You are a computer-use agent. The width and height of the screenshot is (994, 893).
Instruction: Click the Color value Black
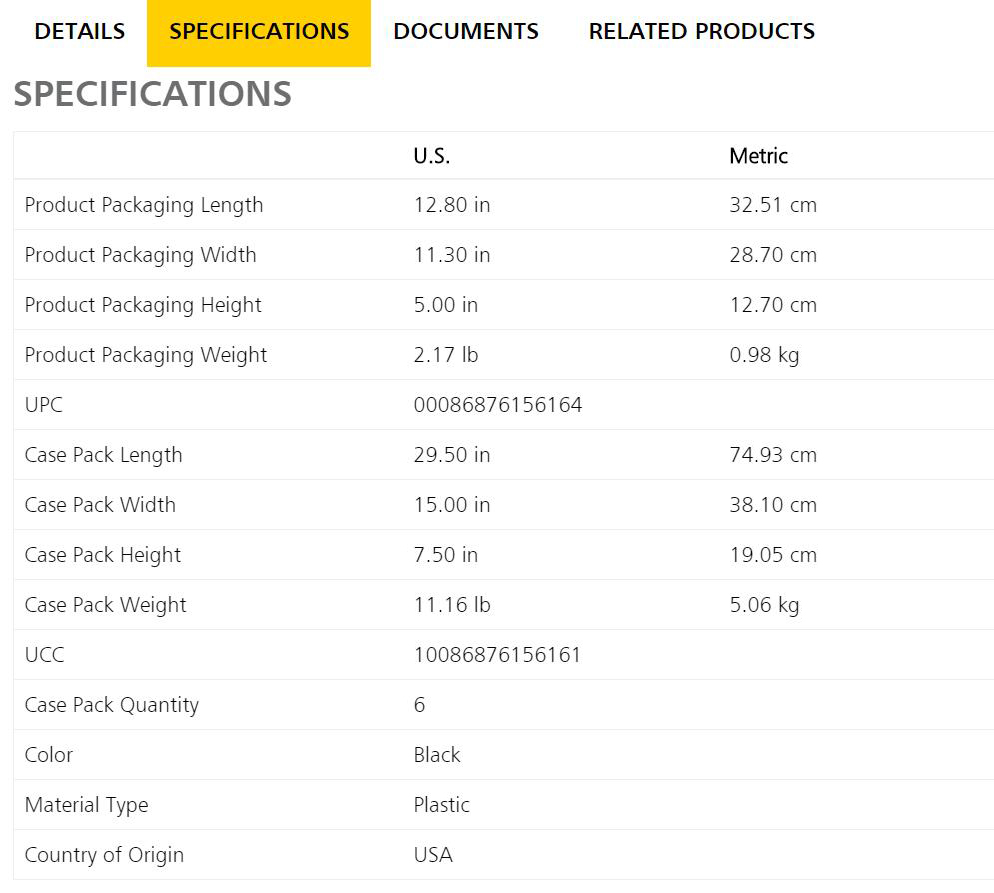(x=437, y=755)
